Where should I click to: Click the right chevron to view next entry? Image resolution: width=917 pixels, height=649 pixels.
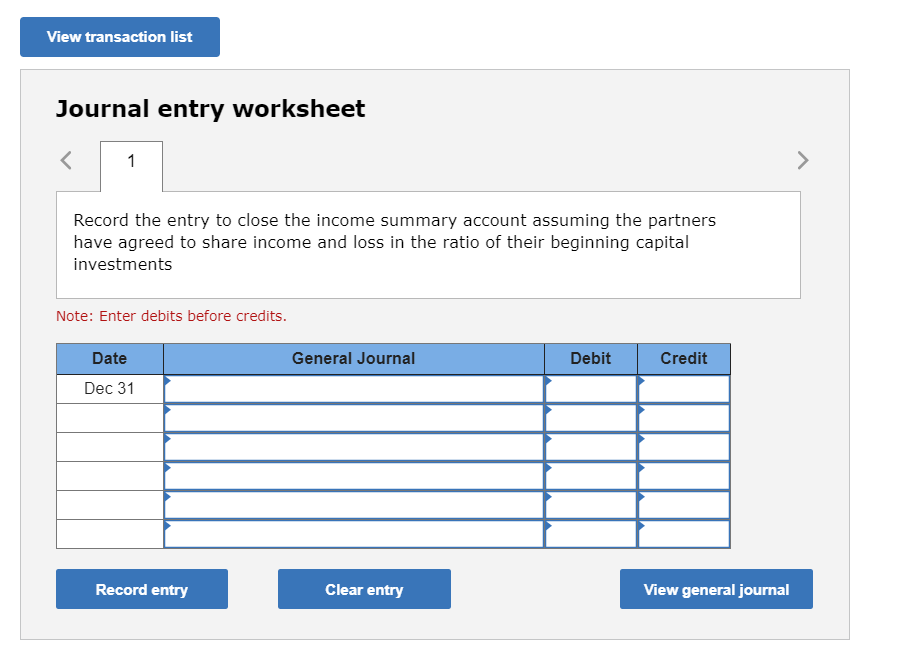pos(802,160)
